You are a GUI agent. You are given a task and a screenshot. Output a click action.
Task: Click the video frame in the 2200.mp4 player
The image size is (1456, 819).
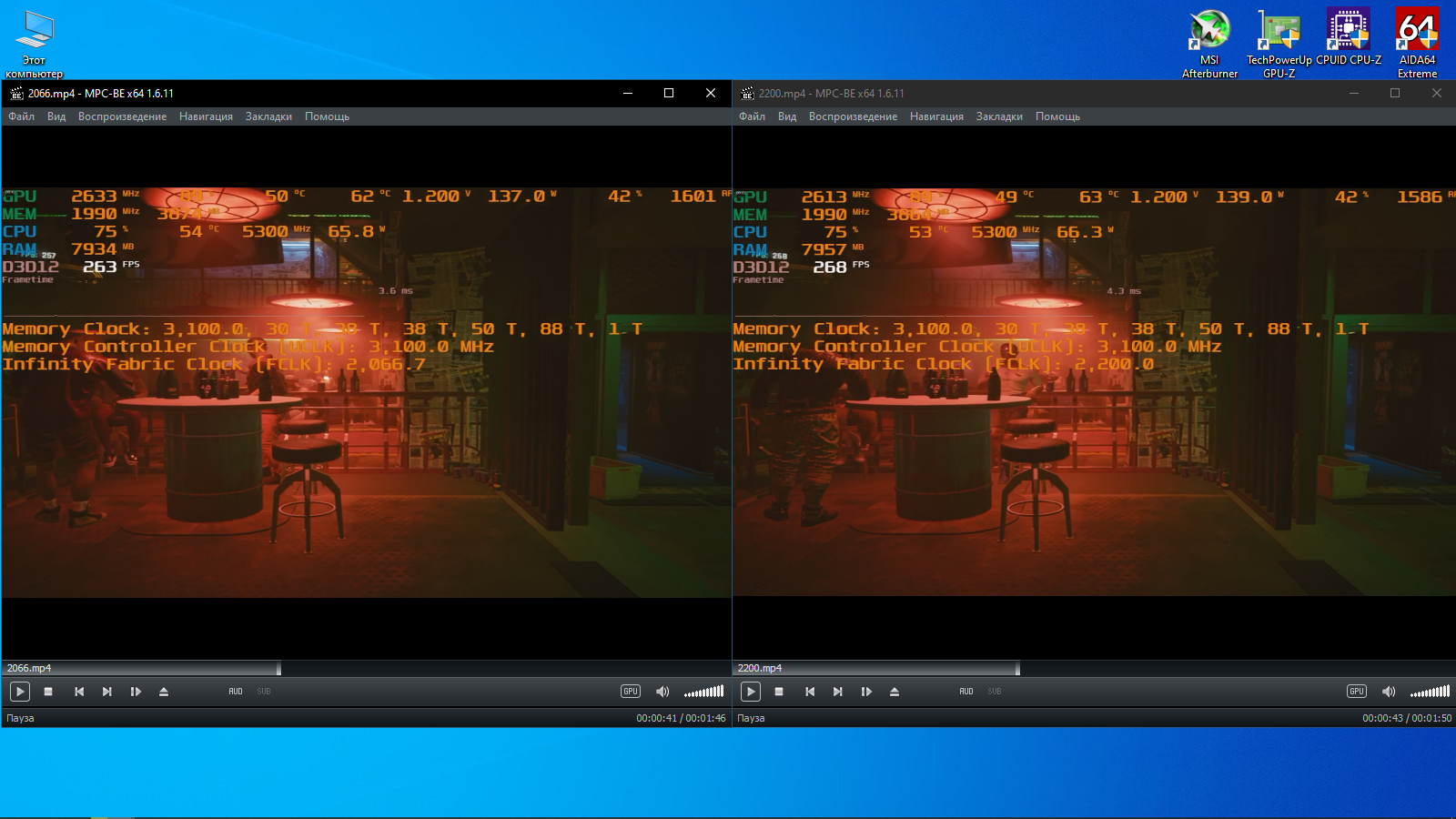point(1094,392)
